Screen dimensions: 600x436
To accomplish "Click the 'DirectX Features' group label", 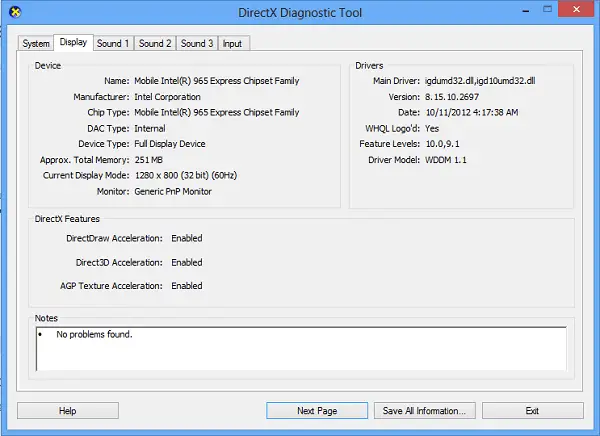I will [67, 219].
